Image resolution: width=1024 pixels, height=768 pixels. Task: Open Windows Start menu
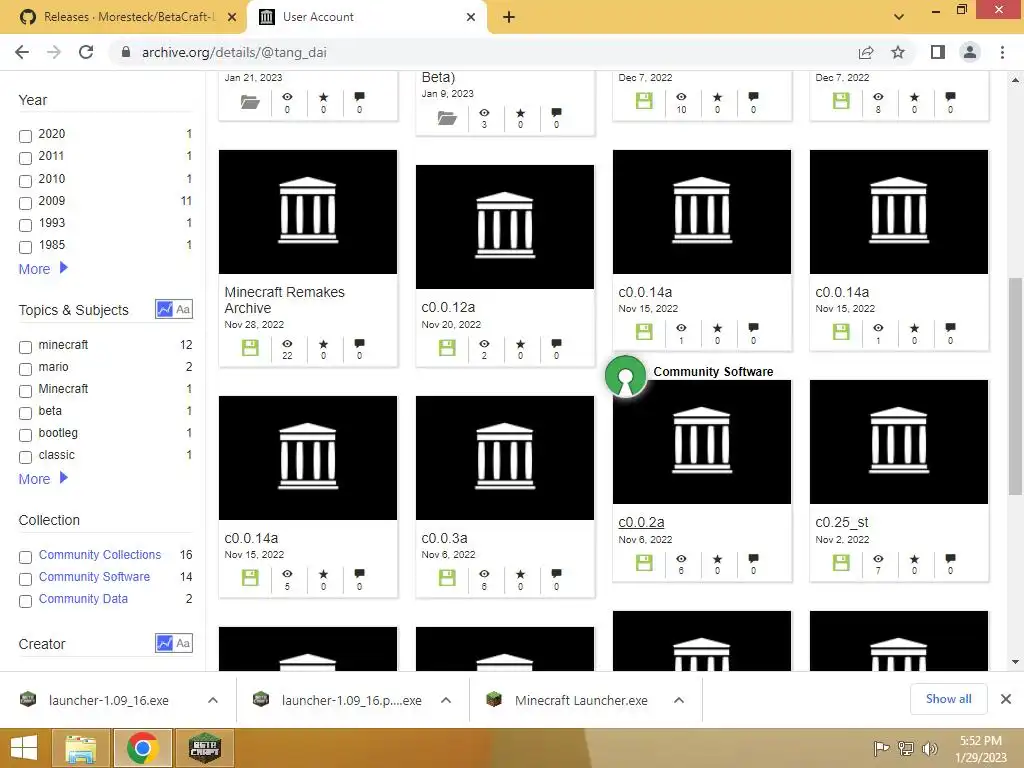(24, 748)
